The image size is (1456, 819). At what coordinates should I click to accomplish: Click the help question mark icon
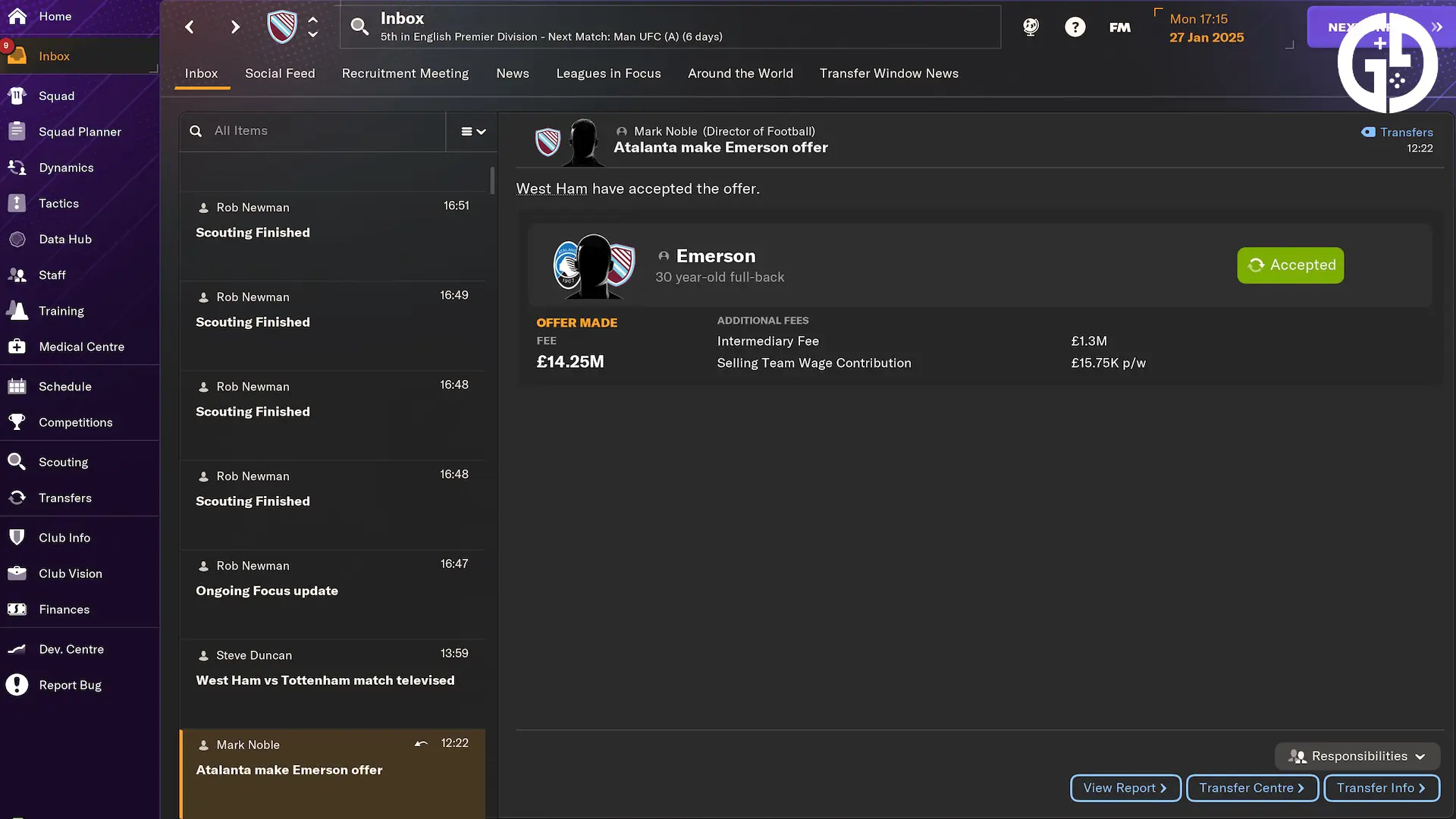click(x=1074, y=27)
